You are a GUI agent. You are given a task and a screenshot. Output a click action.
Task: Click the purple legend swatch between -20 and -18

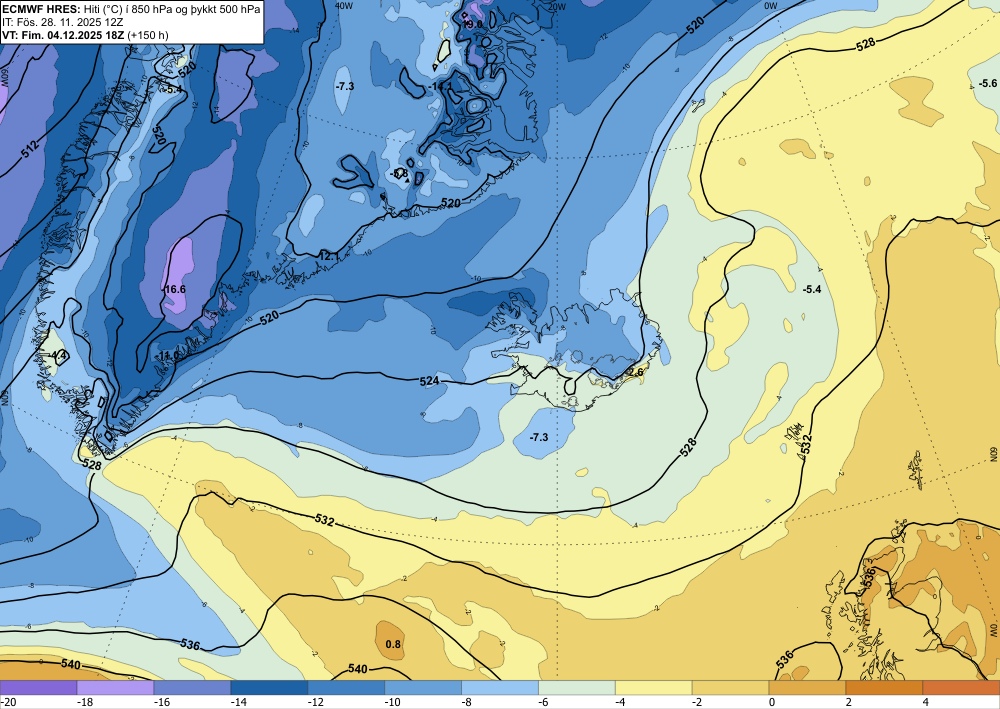pyautogui.click(x=38, y=688)
